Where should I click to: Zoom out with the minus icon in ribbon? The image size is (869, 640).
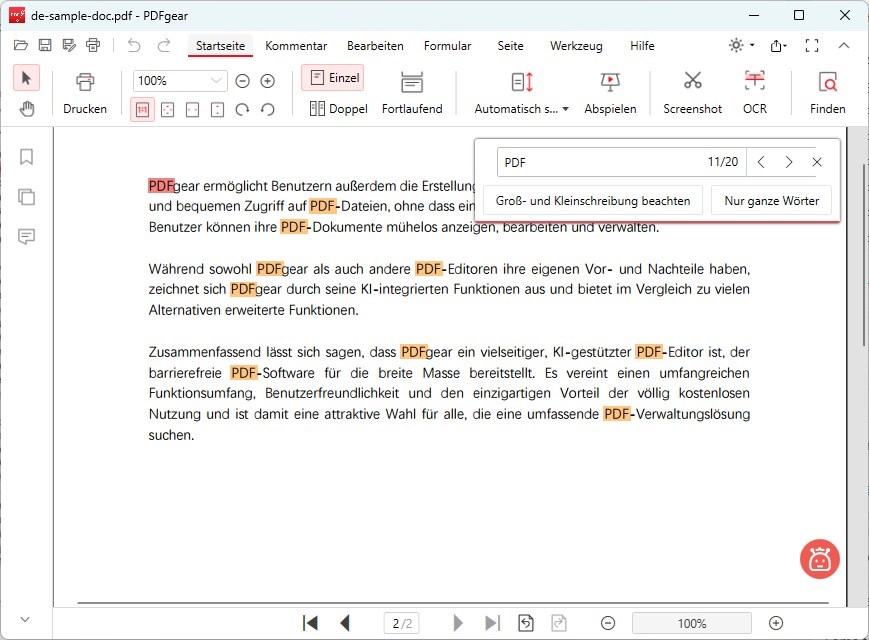242,81
